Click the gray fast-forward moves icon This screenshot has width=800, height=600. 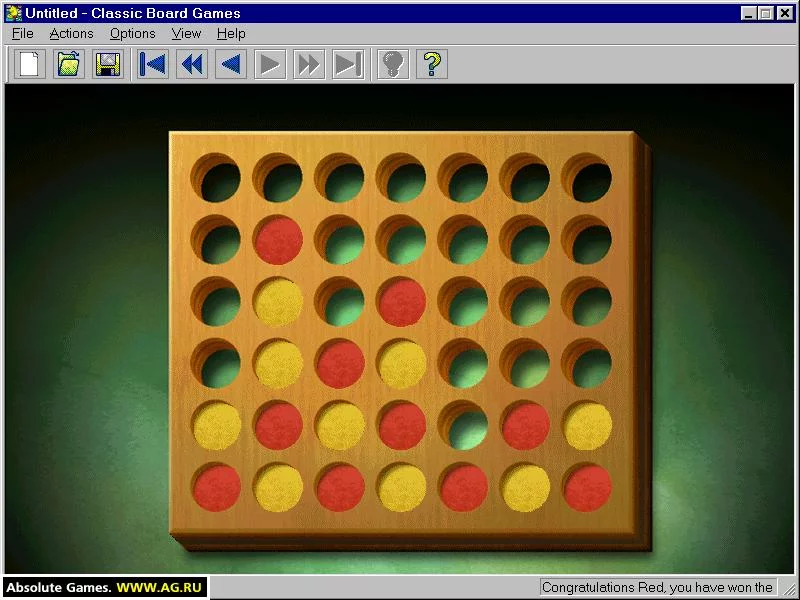[309, 64]
